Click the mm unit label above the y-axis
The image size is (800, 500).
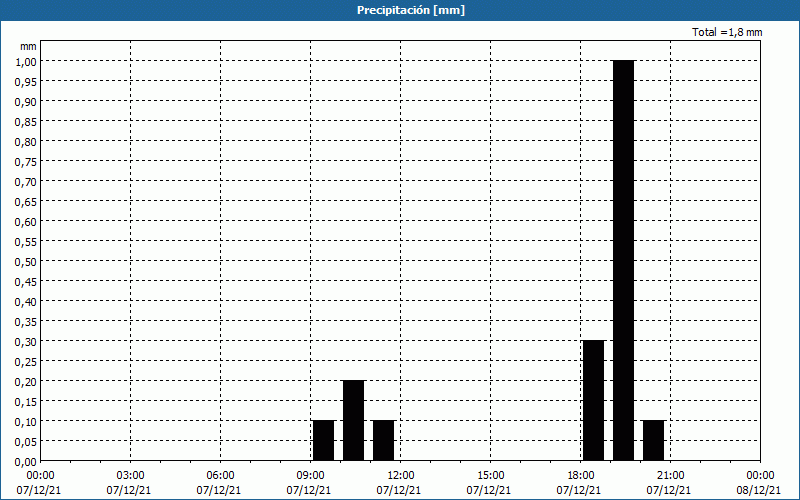pyautogui.click(x=28, y=46)
